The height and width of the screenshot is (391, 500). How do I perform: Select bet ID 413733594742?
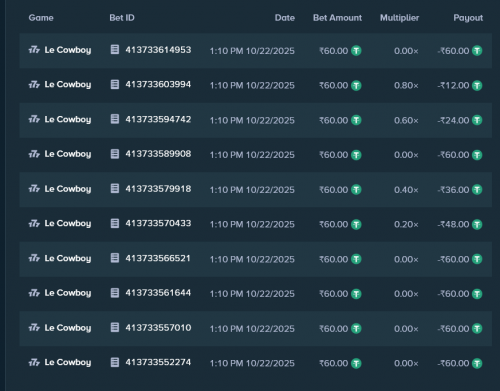point(158,119)
